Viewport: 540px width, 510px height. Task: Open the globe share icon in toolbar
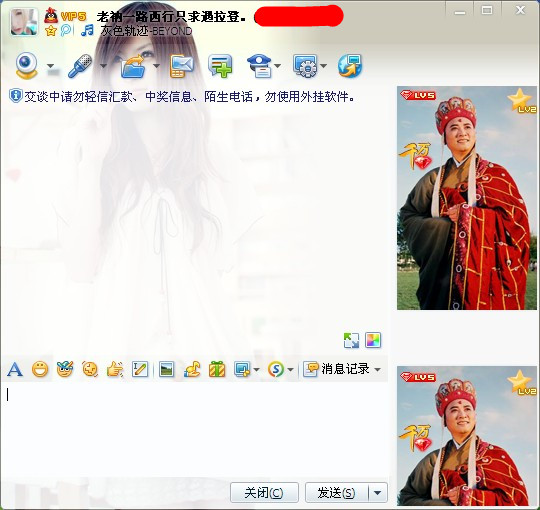pyautogui.click(x=350, y=66)
